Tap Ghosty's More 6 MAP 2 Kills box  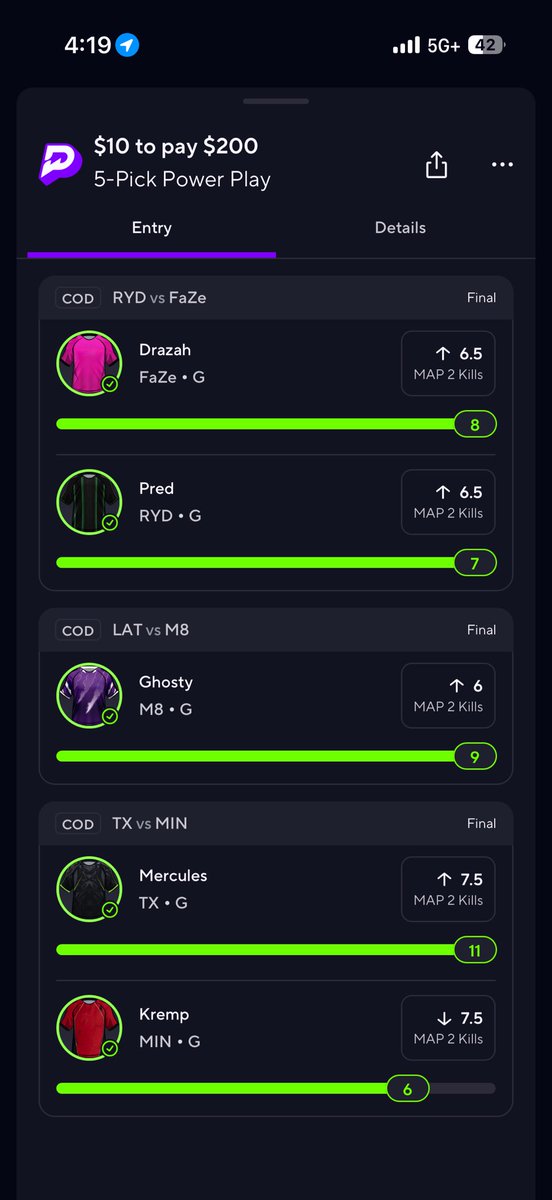(x=448, y=696)
